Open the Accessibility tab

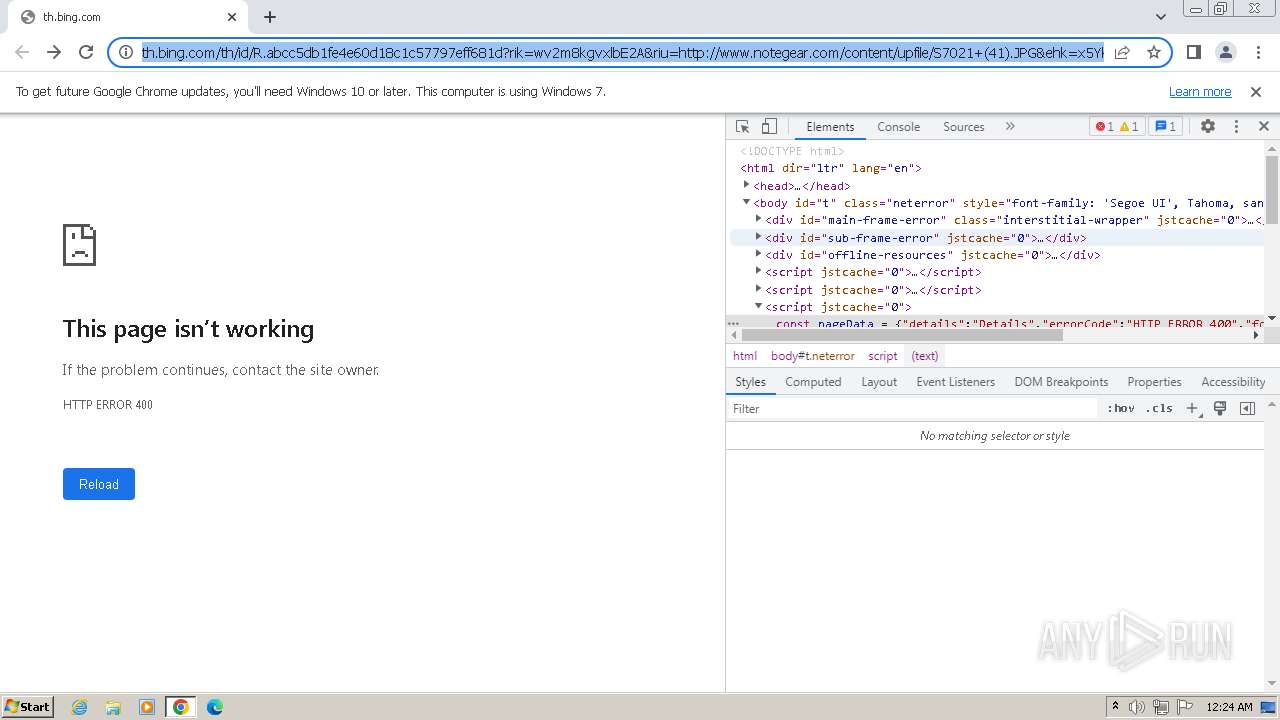1233,382
